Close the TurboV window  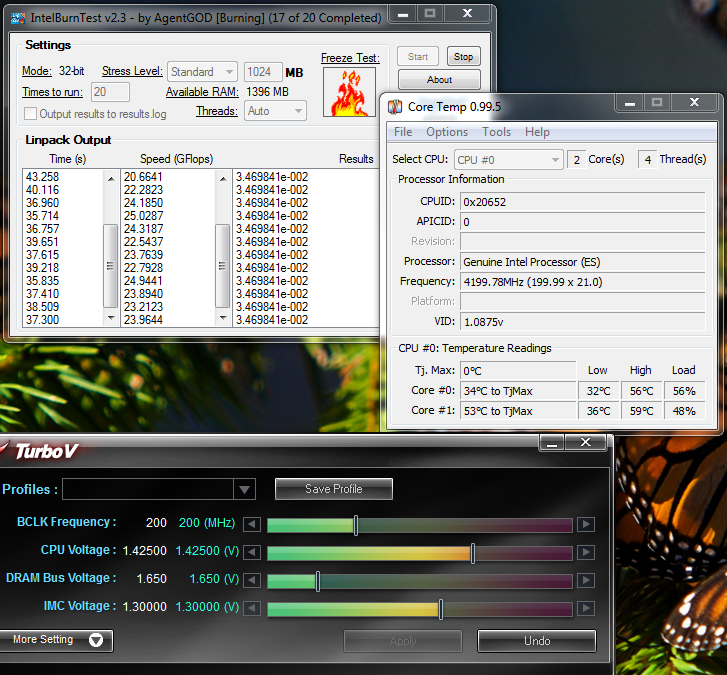pyautogui.click(x=586, y=443)
